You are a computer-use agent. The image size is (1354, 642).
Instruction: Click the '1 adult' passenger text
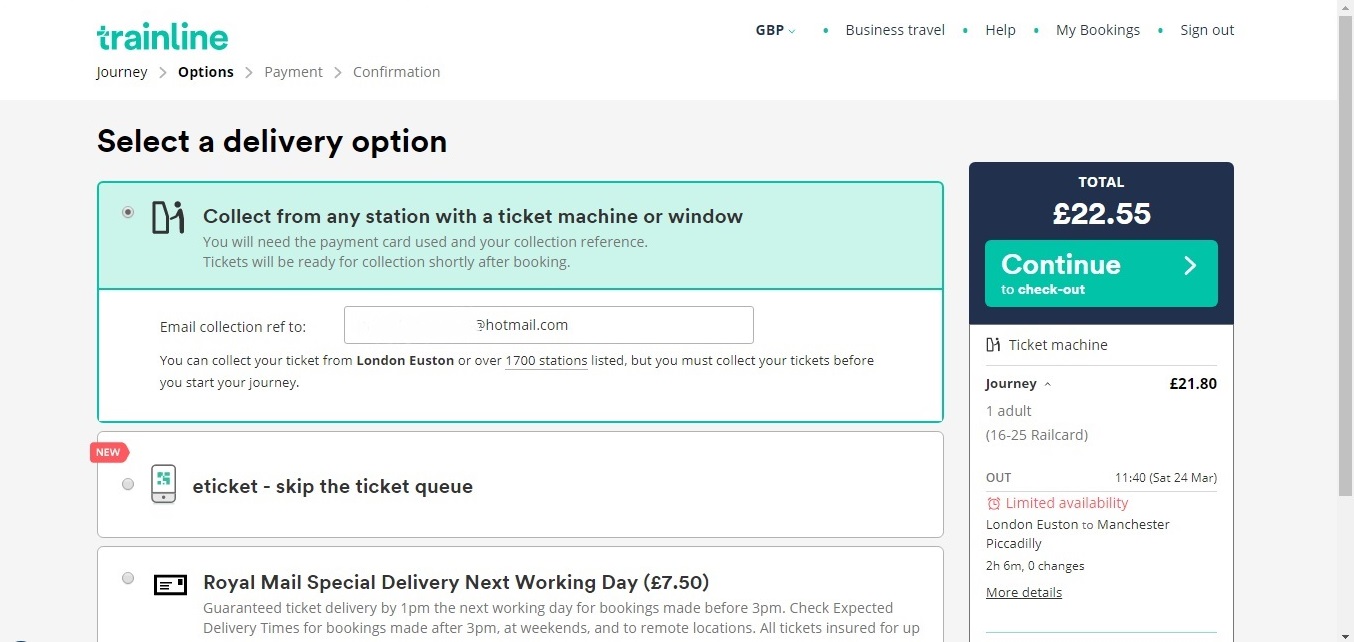tap(1009, 411)
